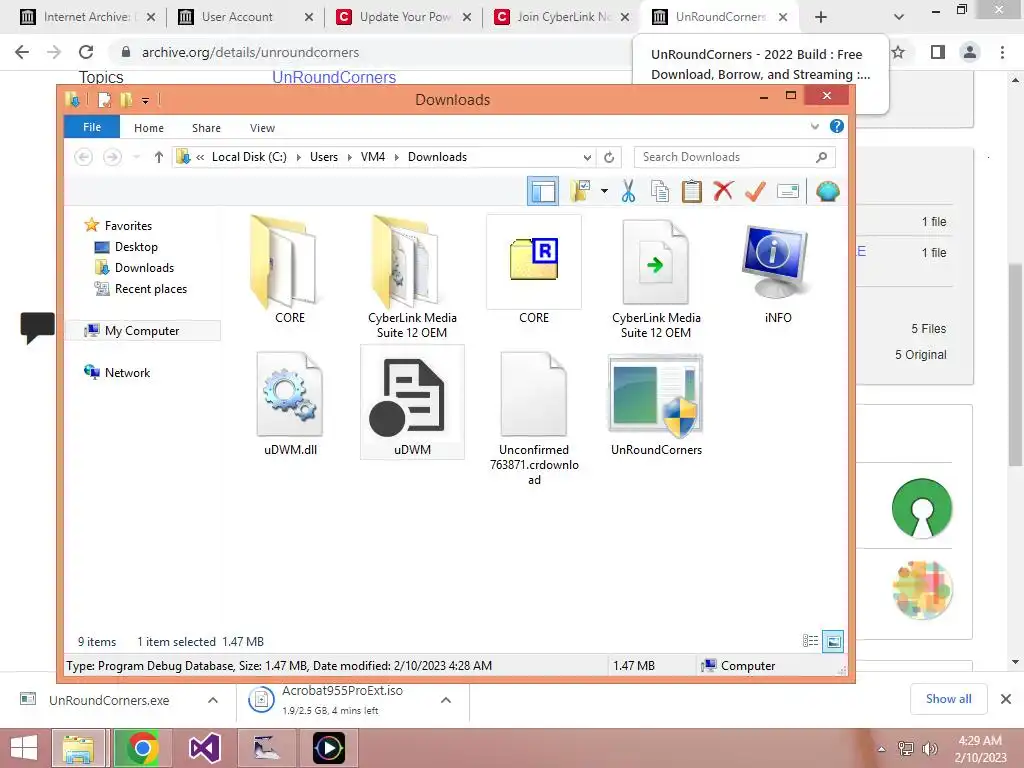Viewport: 1024px width, 768px height.
Task: Refresh the Downloads folder view
Action: 609,157
